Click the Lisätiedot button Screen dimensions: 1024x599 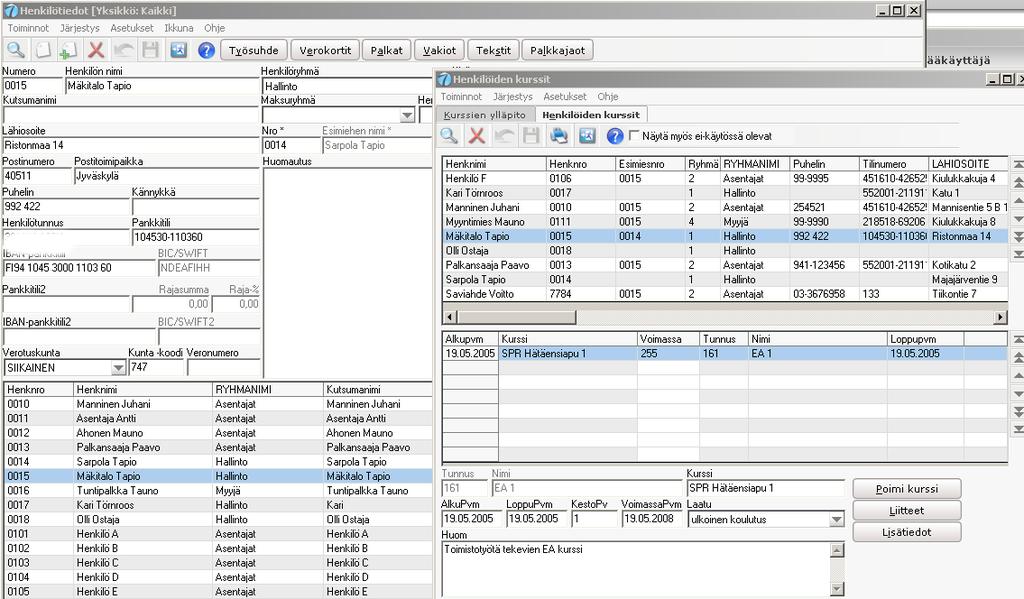[906, 532]
